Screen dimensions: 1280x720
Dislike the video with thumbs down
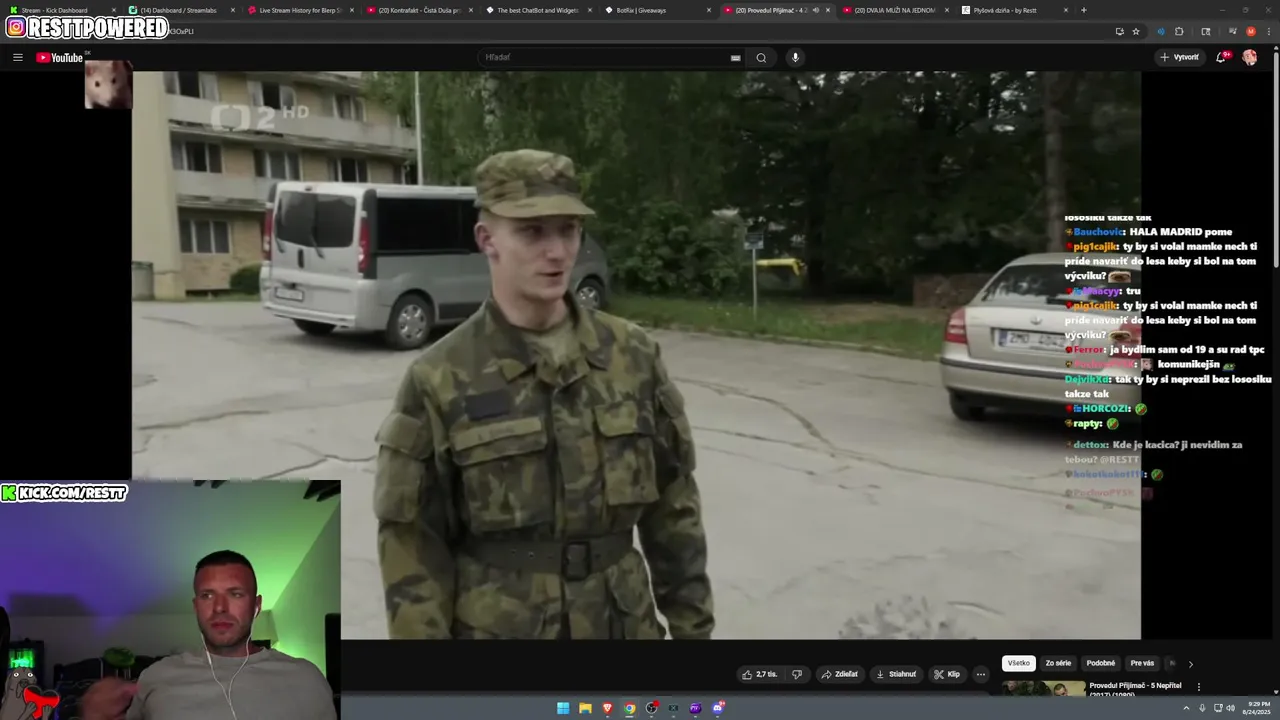pos(797,674)
